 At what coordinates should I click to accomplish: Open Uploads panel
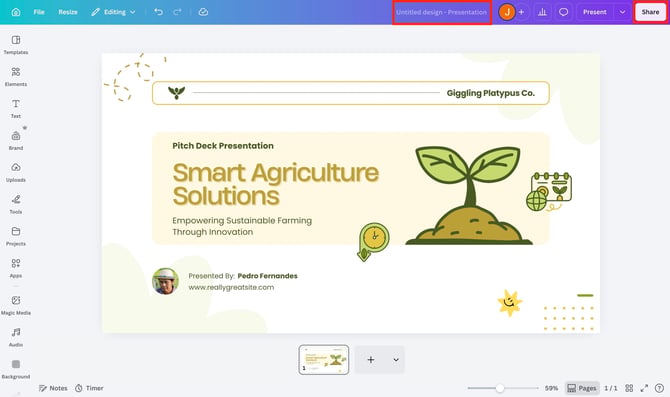coord(16,173)
